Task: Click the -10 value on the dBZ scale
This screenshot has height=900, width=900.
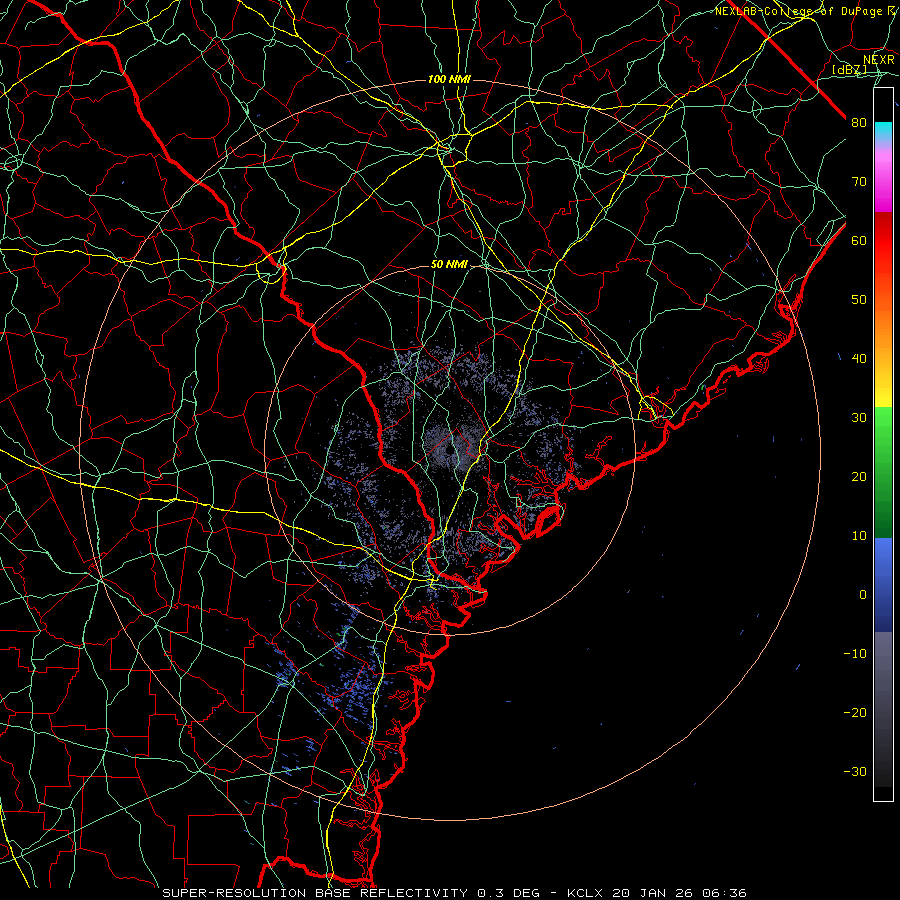Action: point(855,654)
